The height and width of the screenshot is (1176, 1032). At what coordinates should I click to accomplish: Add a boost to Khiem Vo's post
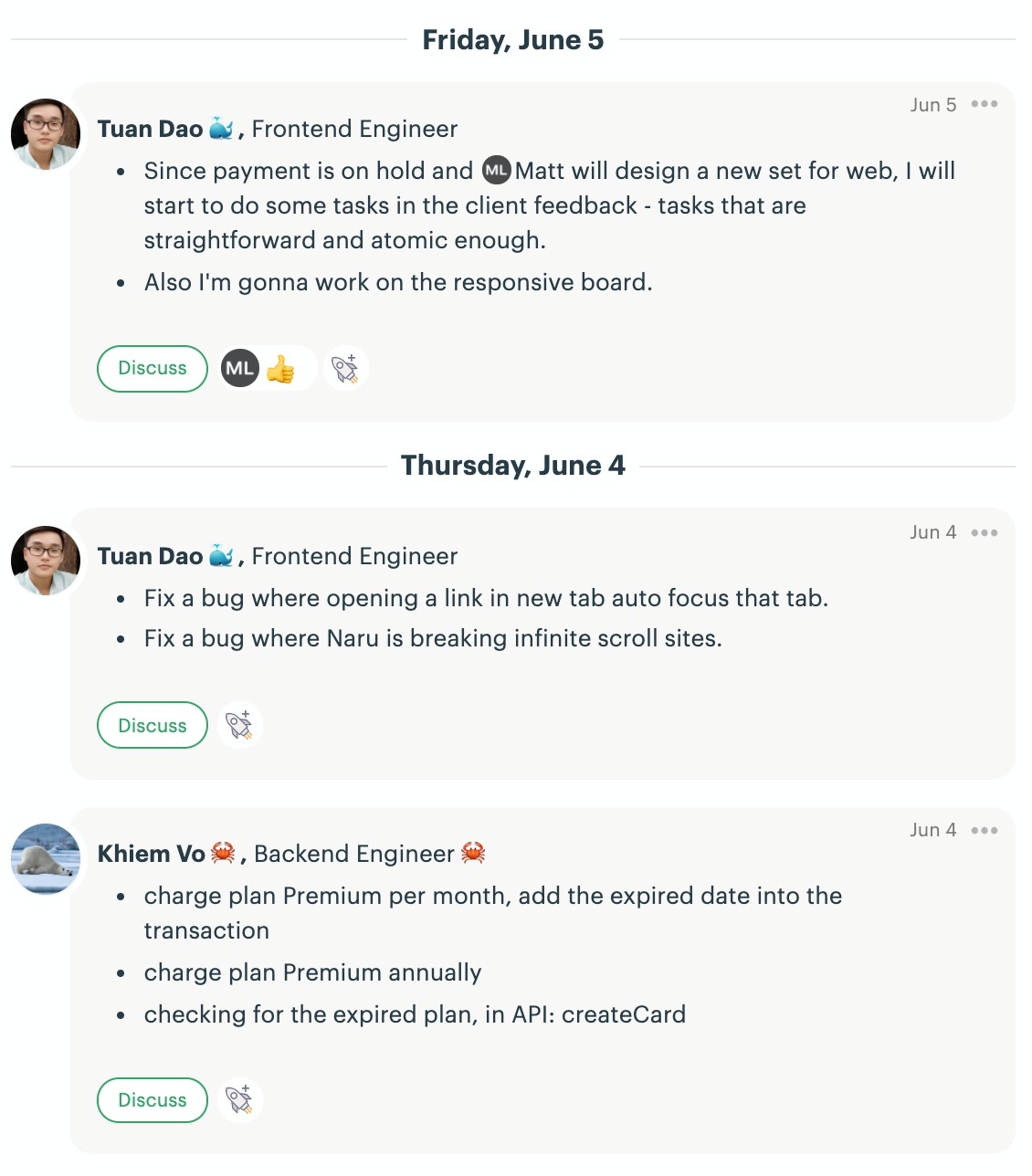(239, 1099)
